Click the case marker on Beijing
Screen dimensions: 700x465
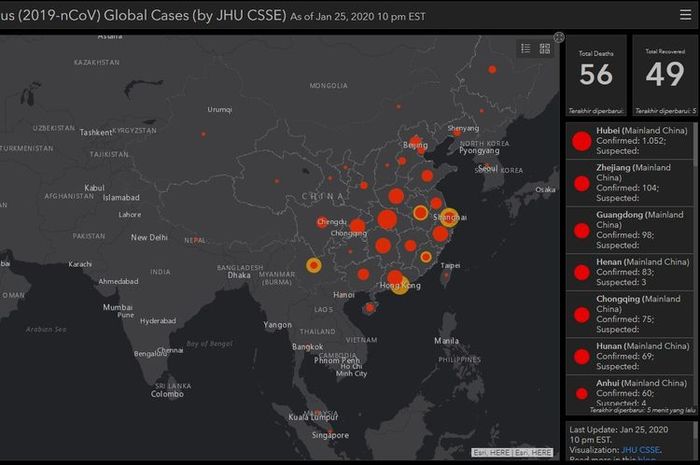(x=416, y=143)
